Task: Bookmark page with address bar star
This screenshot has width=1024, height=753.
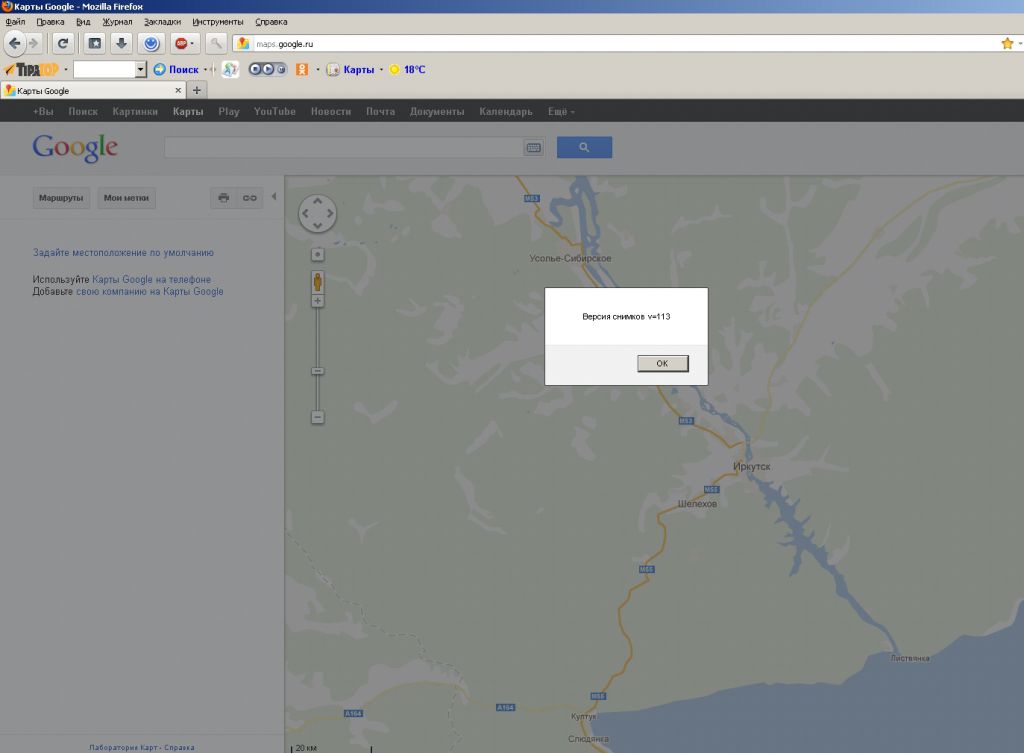Action: (x=1007, y=43)
